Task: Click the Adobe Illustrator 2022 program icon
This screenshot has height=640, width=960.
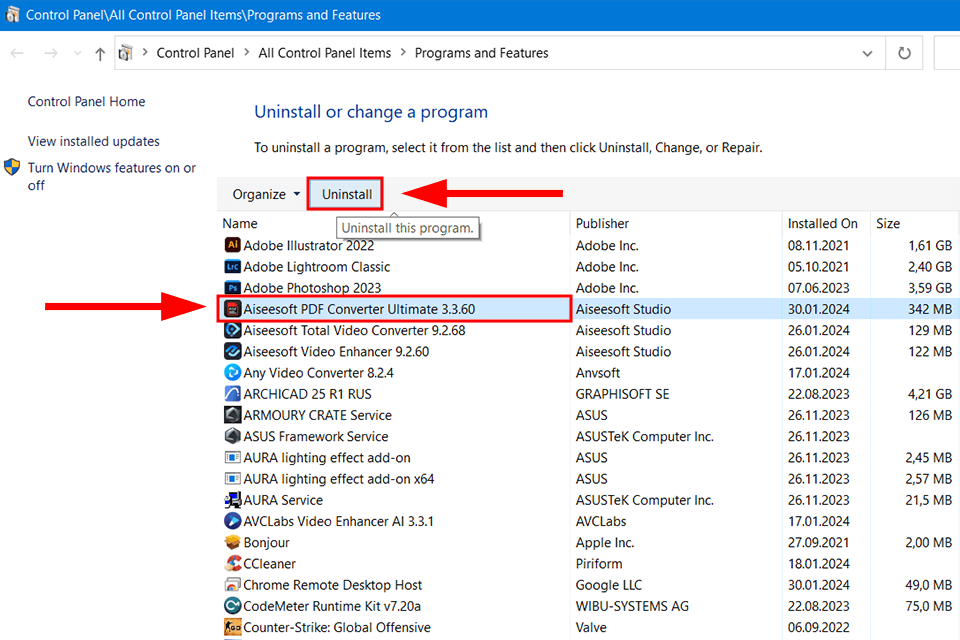Action: [233, 245]
